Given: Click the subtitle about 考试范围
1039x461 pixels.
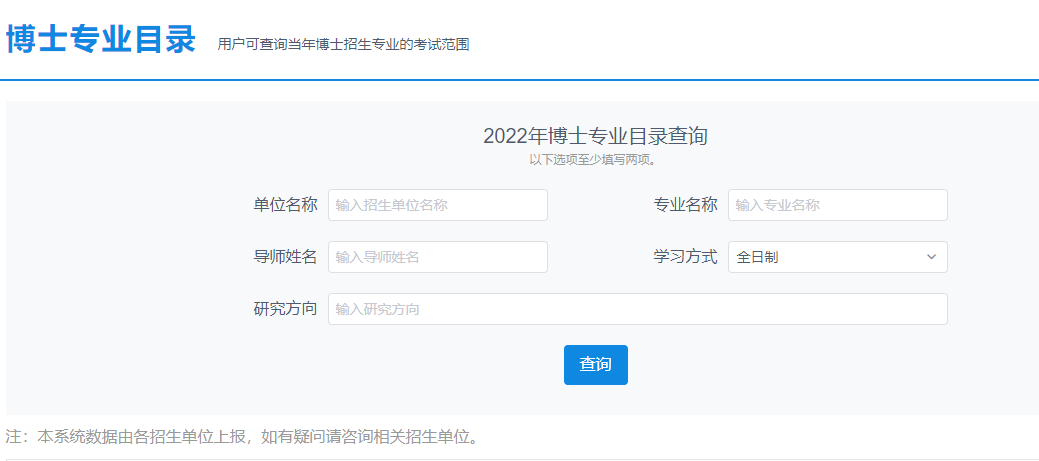Looking at the screenshot, I should (343, 44).
